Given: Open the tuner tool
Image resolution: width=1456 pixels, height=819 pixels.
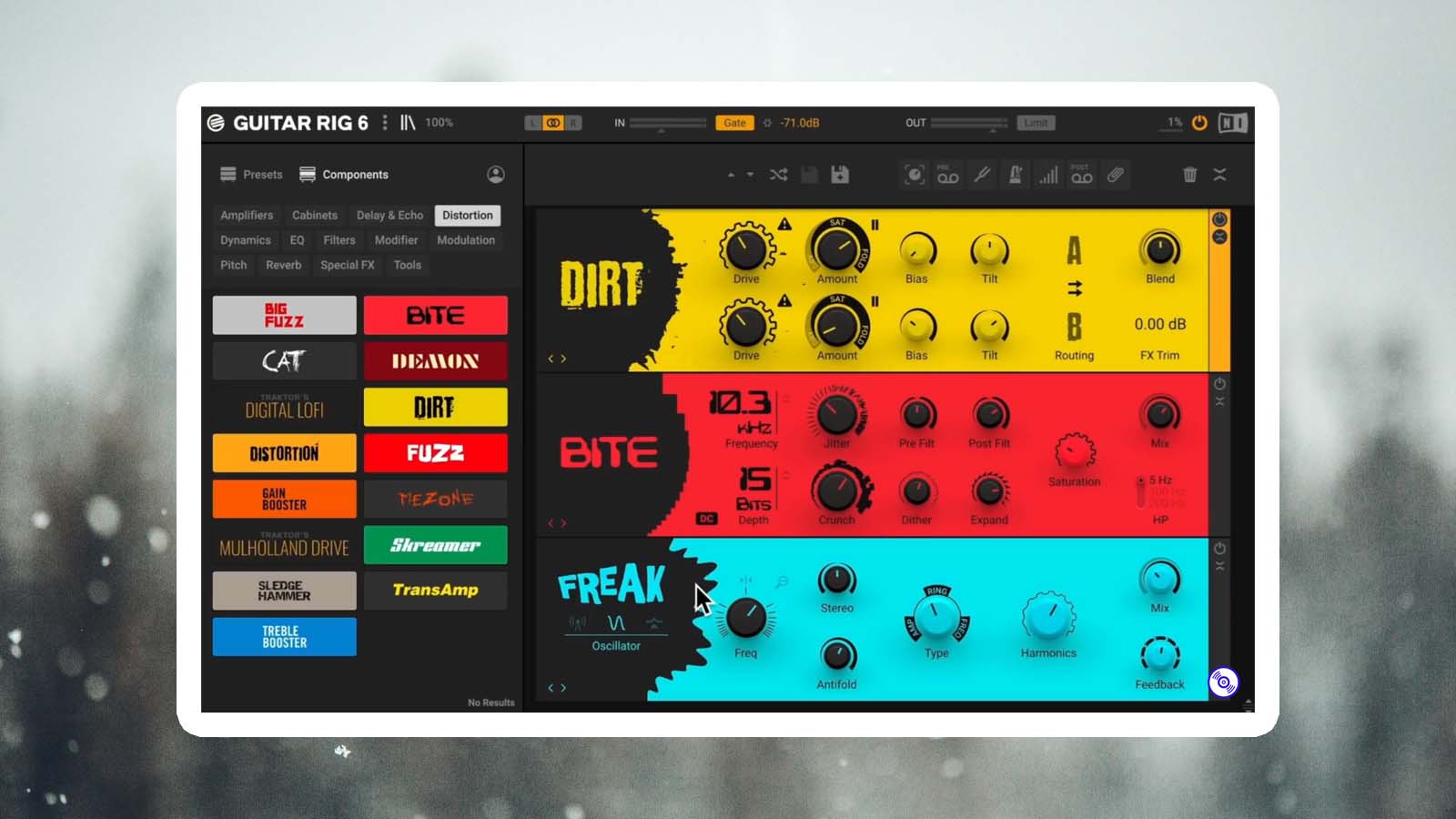Looking at the screenshot, I should click(x=981, y=175).
